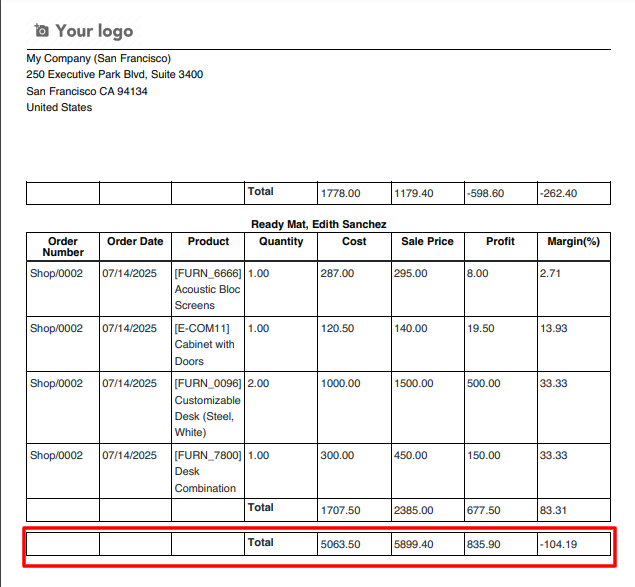Click Shop/0002 in the Desk Combination row
Screen dimensions: 635x587
(x=56, y=455)
